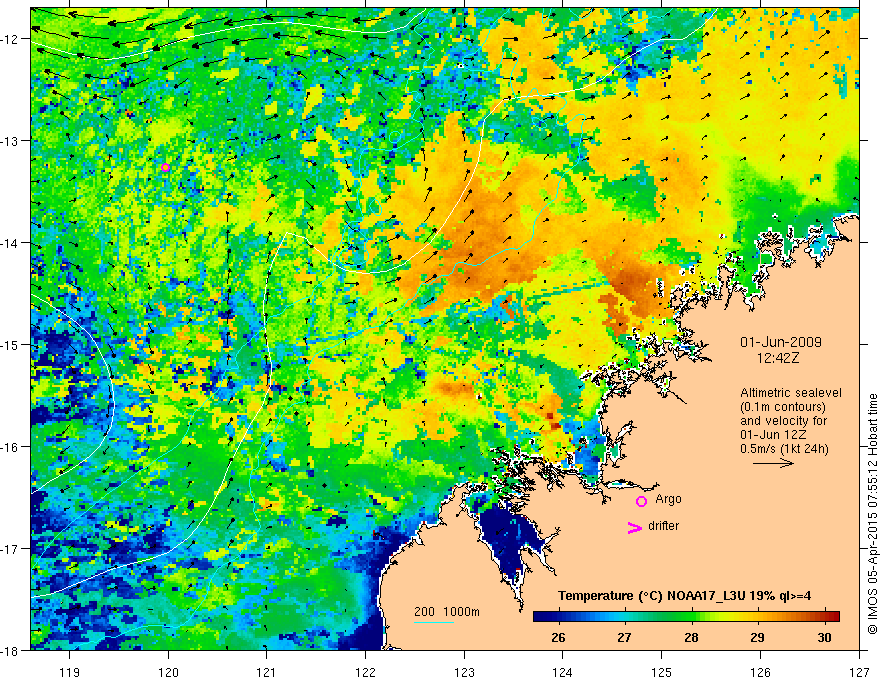Click latitude axis label -14
The height and width of the screenshot is (680, 880).
(x=11, y=242)
